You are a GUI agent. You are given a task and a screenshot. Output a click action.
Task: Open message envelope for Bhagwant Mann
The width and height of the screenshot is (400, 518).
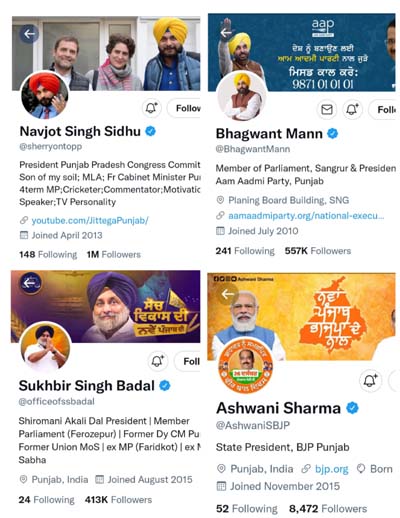click(327, 109)
